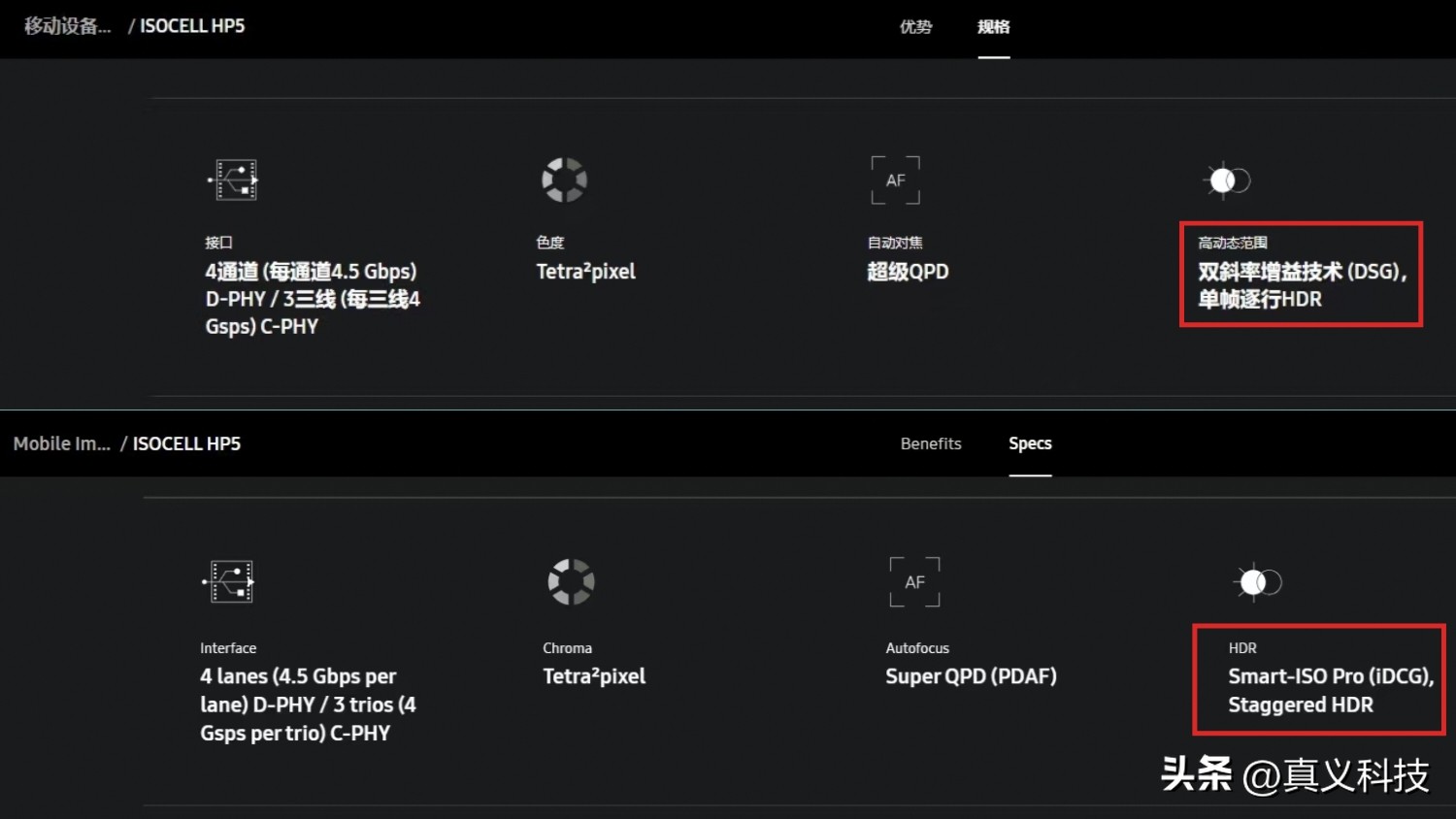The height and width of the screenshot is (819, 1456).
Task: Click the 双斜率增益技术 (DSG) HDR text
Action: pyautogui.click(x=1301, y=285)
